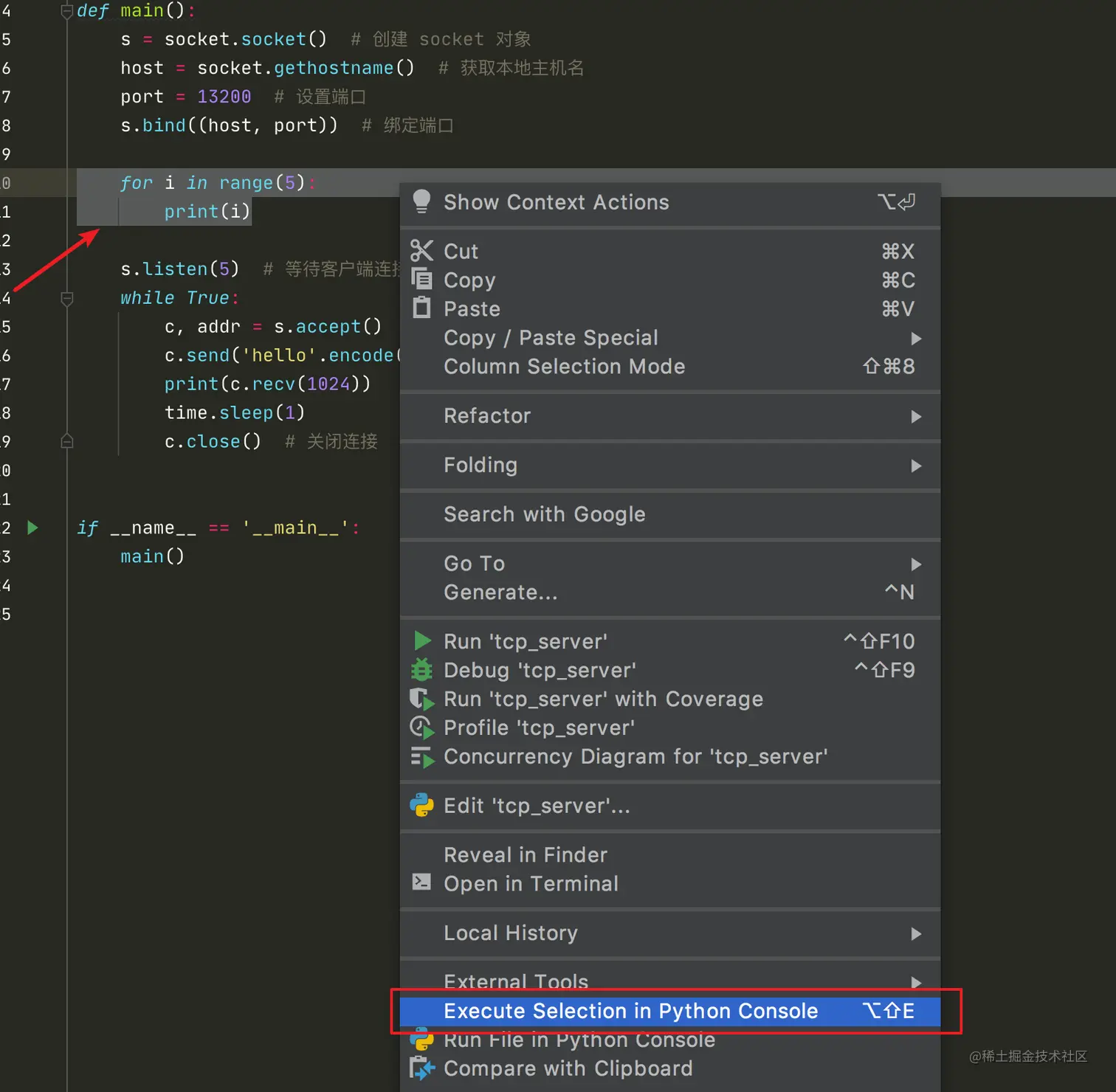Viewport: 1116px width, 1092px height.
Task: Click Python icon beside Run File in Python Console
Action: point(421,1040)
